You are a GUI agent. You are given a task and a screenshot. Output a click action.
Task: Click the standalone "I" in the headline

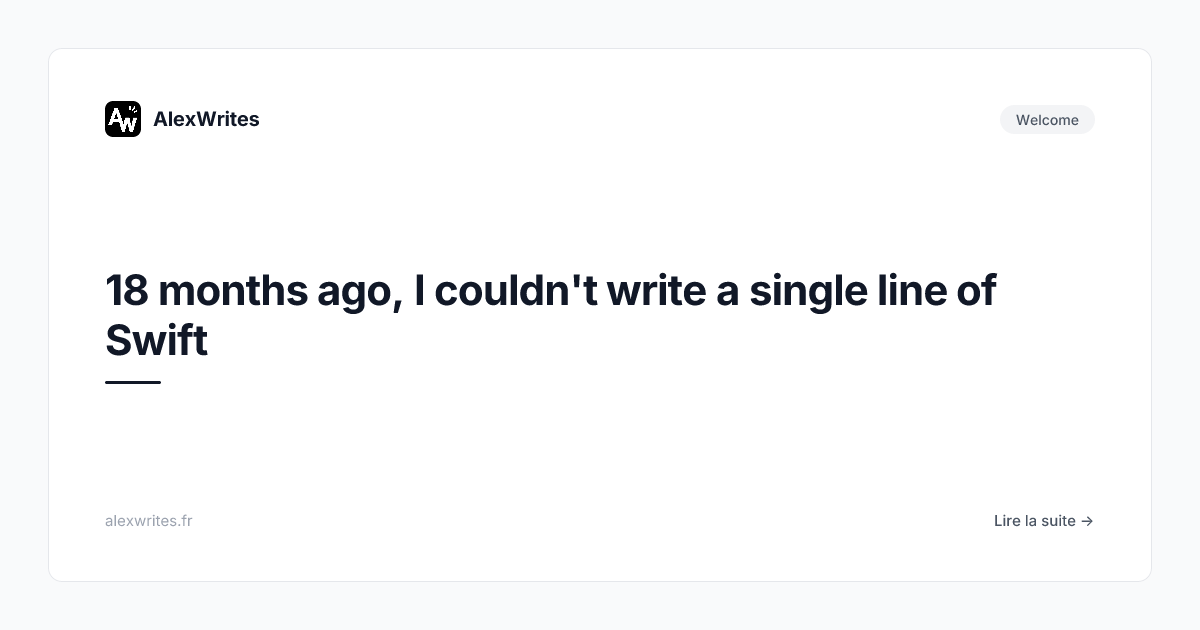(x=419, y=291)
